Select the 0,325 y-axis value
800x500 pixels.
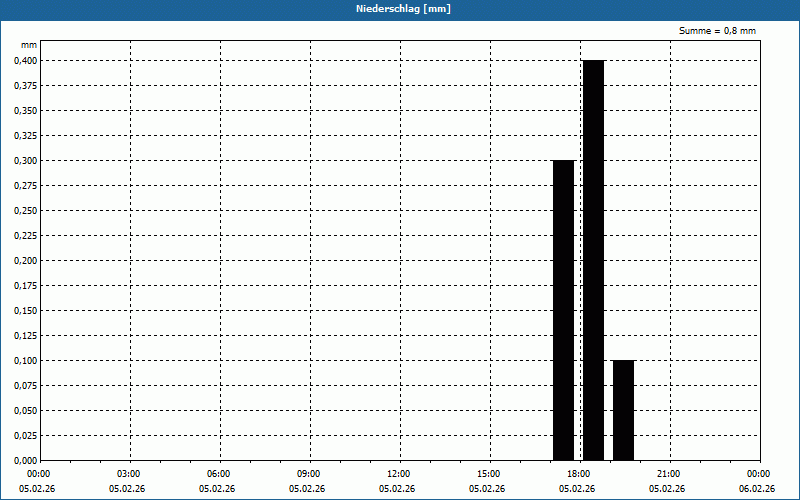pyautogui.click(x=24, y=135)
